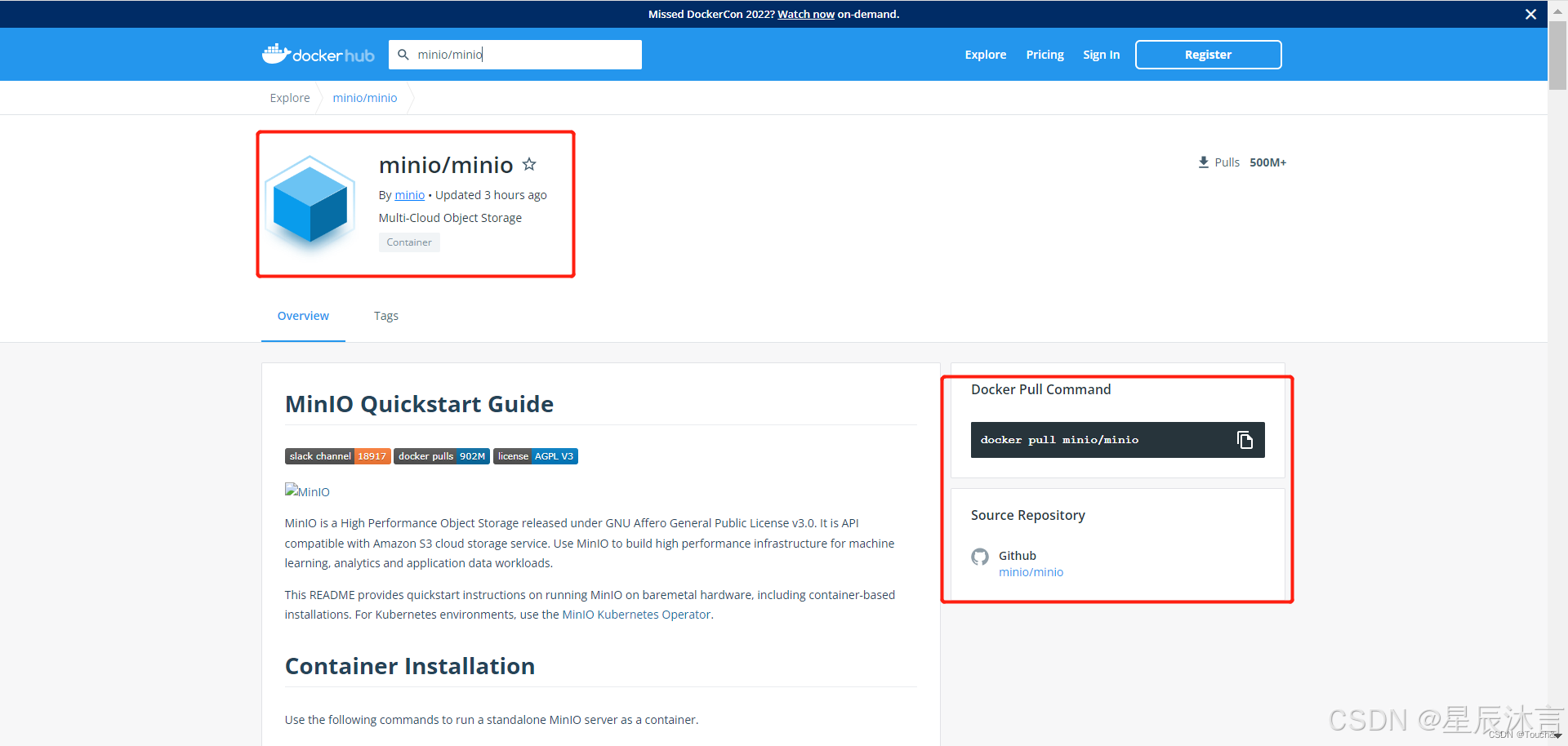Screen dimensions: 1568x746
Task: Click the Docker Hub whale logo
Action: pyautogui.click(x=318, y=54)
